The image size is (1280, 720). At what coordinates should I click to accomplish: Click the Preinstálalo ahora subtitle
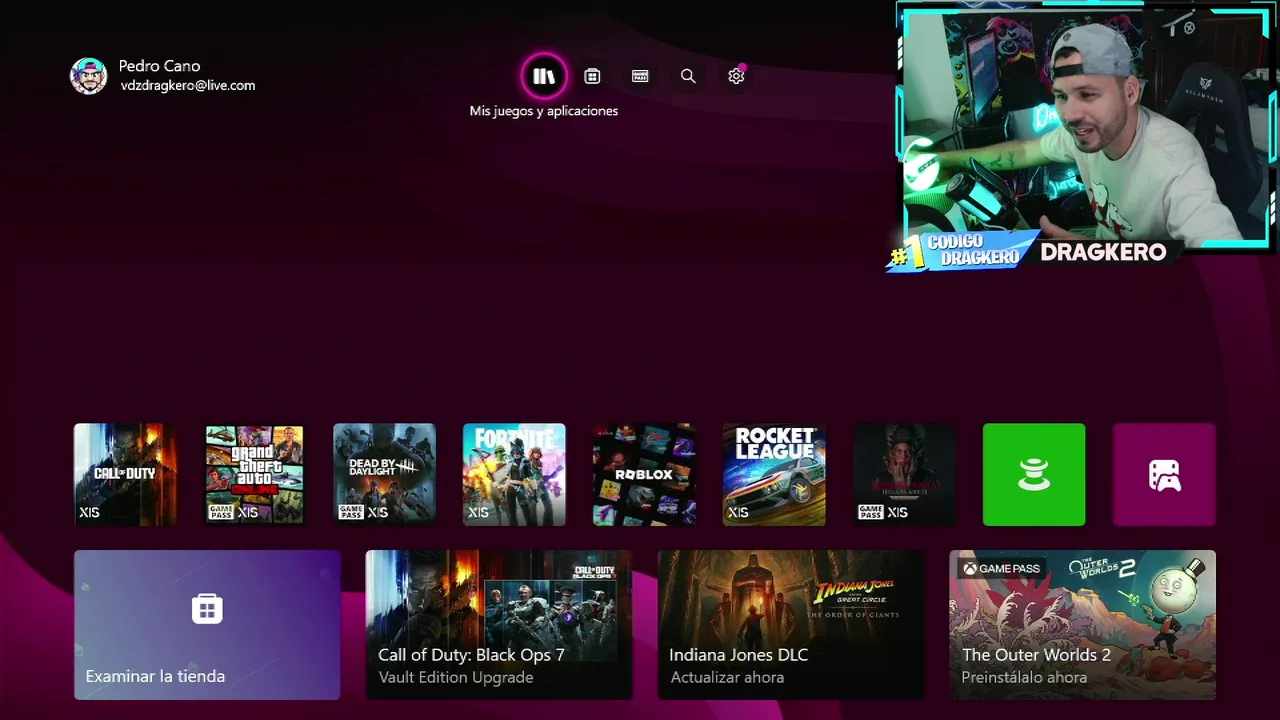click(1024, 678)
